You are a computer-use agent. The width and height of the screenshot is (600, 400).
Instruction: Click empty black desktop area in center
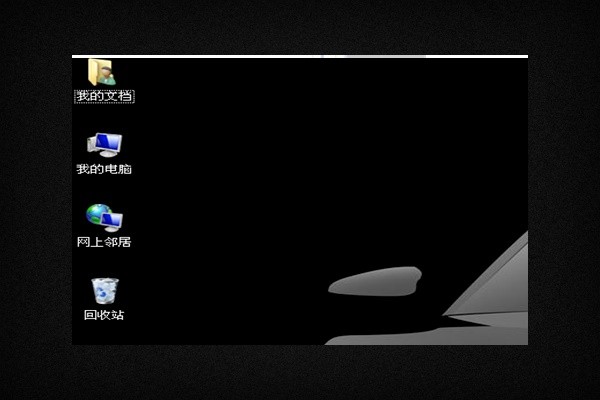click(300, 180)
